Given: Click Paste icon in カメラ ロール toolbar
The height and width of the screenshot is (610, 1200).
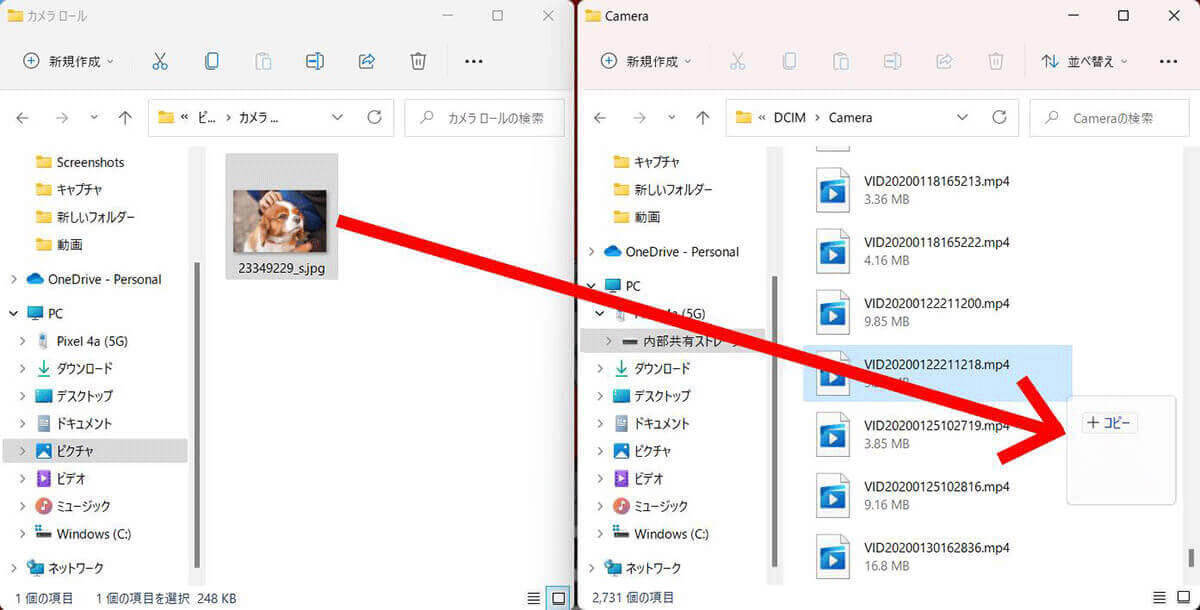Looking at the screenshot, I should 263,61.
